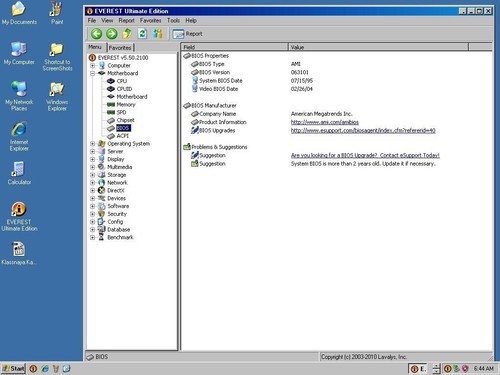Select the Company Name row
The height and width of the screenshot is (375, 500).
(337, 114)
